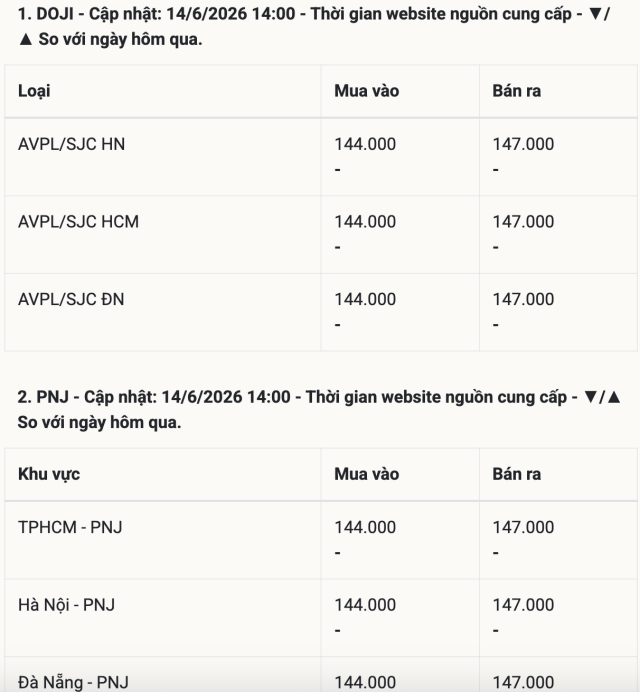
Task: Click the Loại column header
Action: click(x=34, y=91)
